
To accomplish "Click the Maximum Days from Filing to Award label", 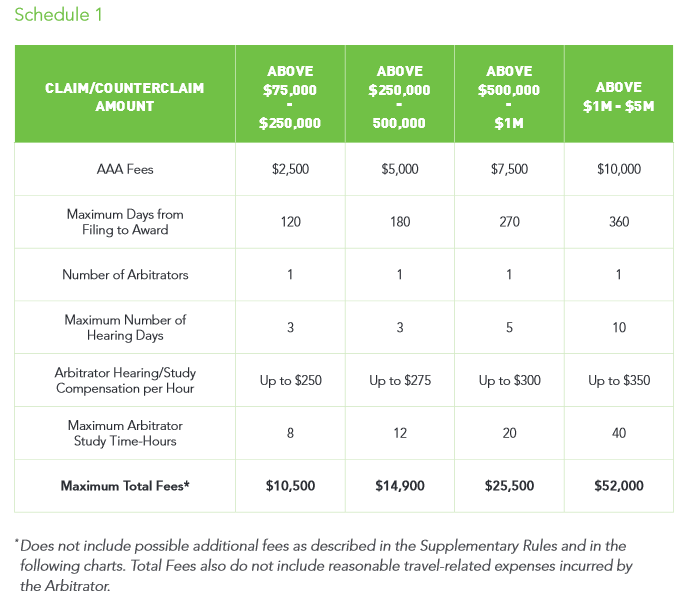I will (x=125, y=222).
